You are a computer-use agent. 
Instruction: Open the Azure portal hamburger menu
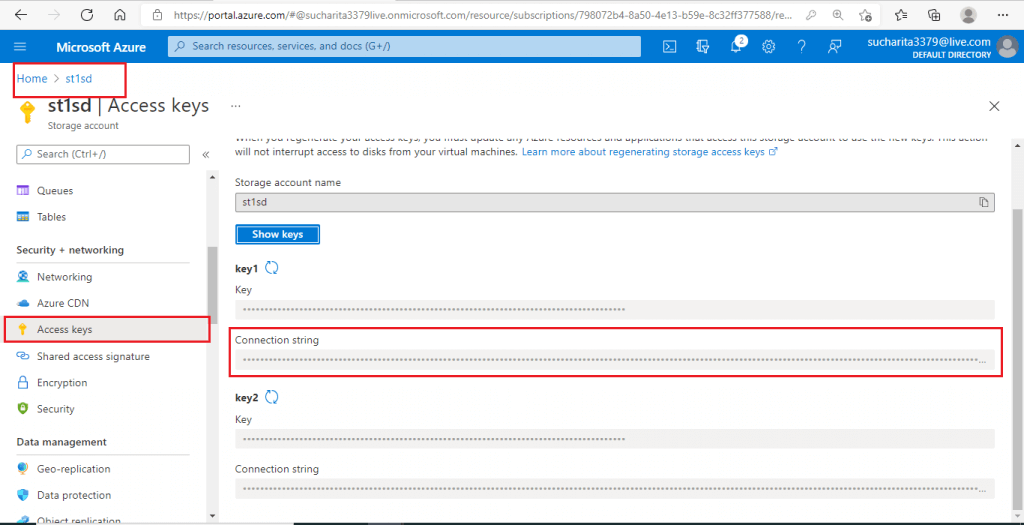click(20, 46)
